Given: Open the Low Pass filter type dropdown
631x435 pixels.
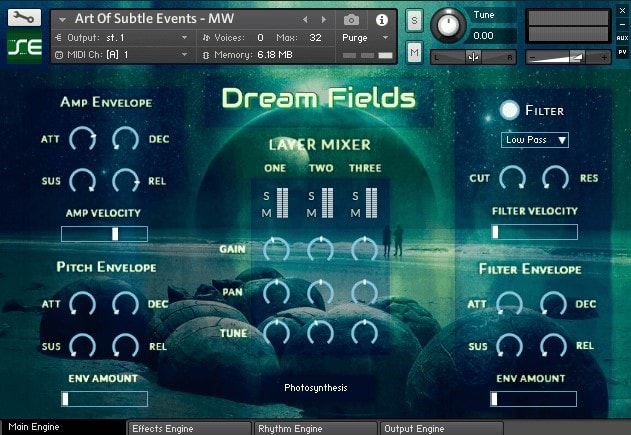Looking at the screenshot, I should click(535, 140).
